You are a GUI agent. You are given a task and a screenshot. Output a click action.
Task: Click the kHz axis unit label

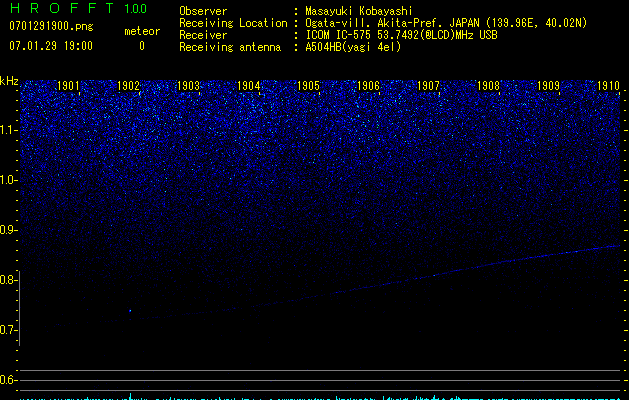[x=9, y=81]
